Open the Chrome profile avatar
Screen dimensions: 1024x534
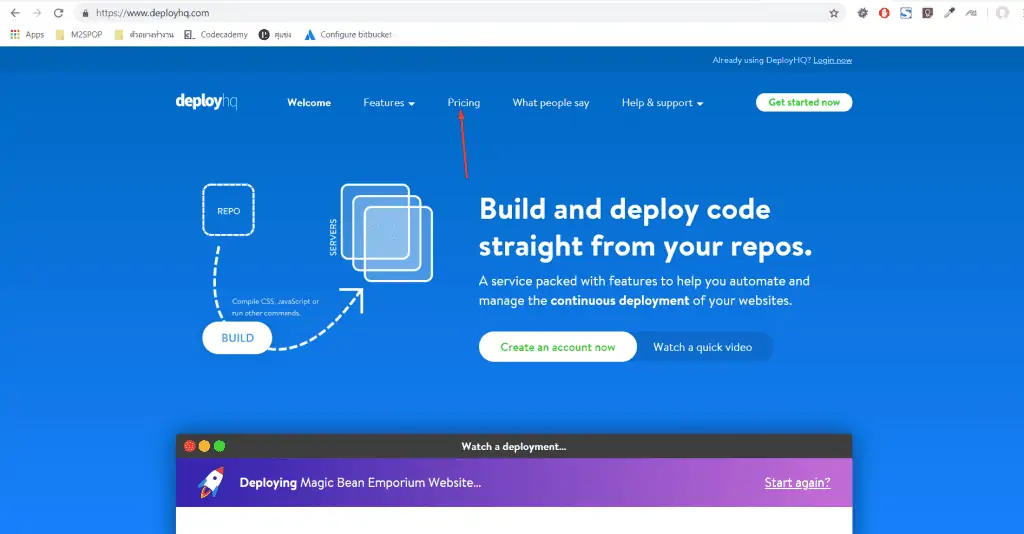(1002, 13)
